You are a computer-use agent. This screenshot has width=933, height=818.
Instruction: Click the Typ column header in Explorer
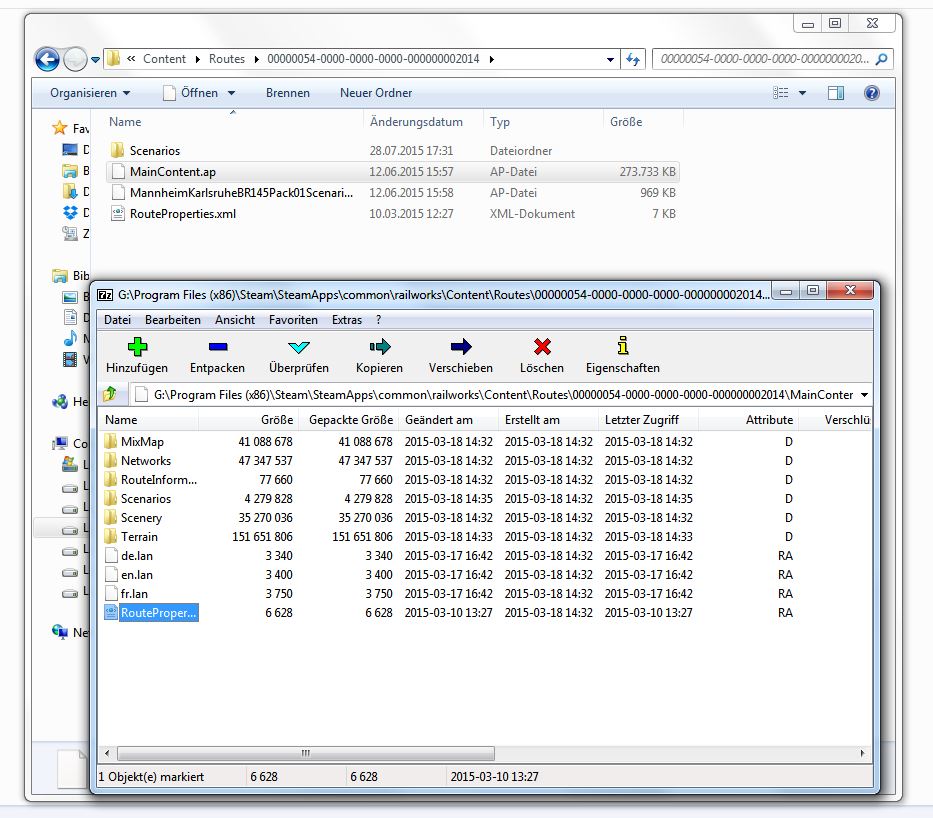(543, 121)
